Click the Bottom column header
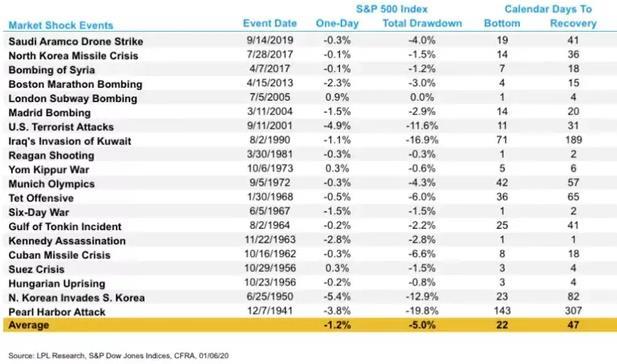Viewport: 617px width, 364px height. coord(502,23)
